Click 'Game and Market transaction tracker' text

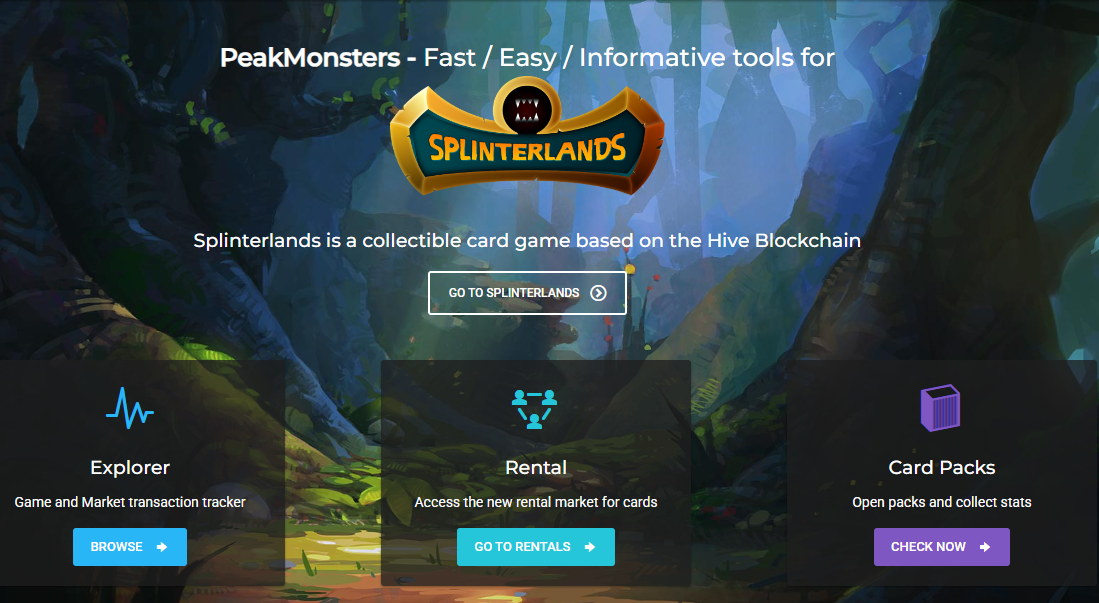[130, 502]
